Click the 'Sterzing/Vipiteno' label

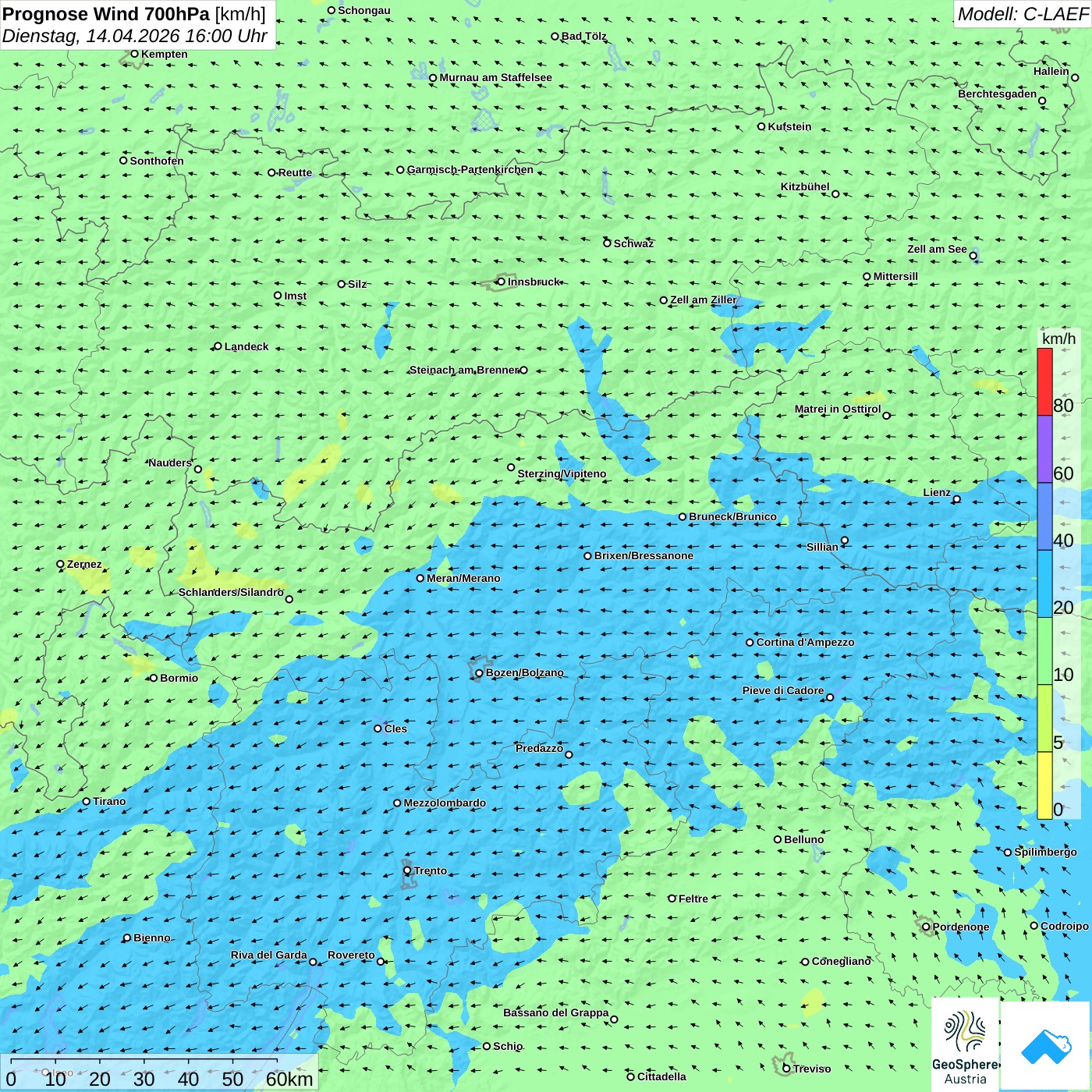[x=562, y=473]
